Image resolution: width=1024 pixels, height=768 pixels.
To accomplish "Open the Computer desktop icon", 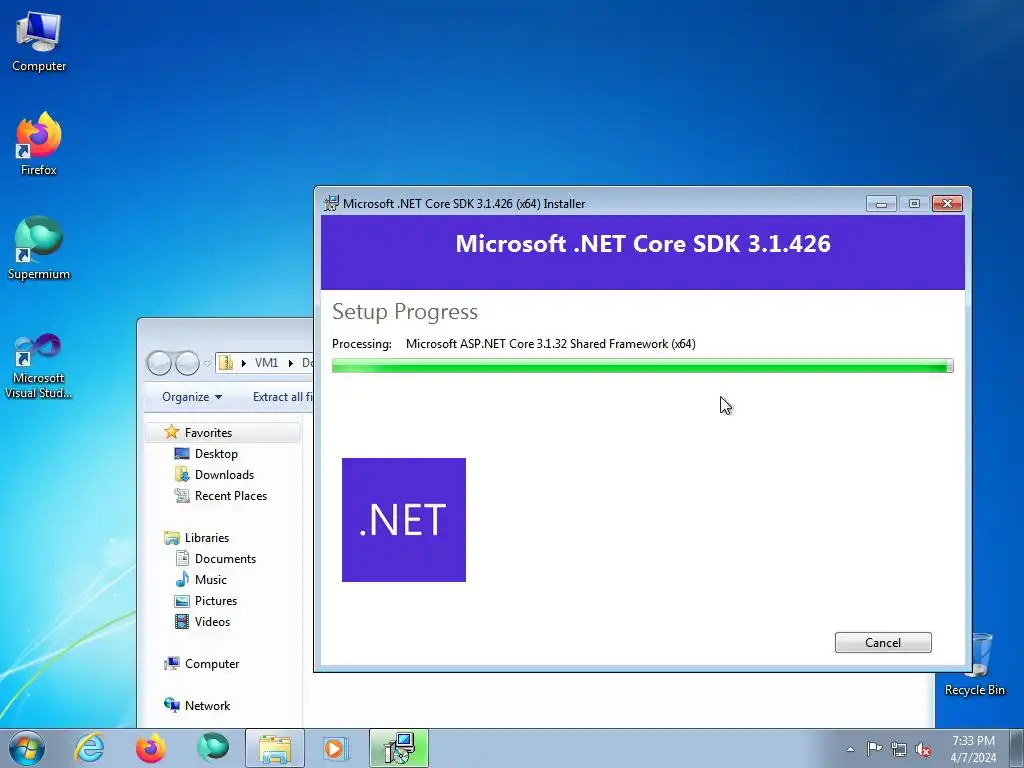I will click(39, 42).
